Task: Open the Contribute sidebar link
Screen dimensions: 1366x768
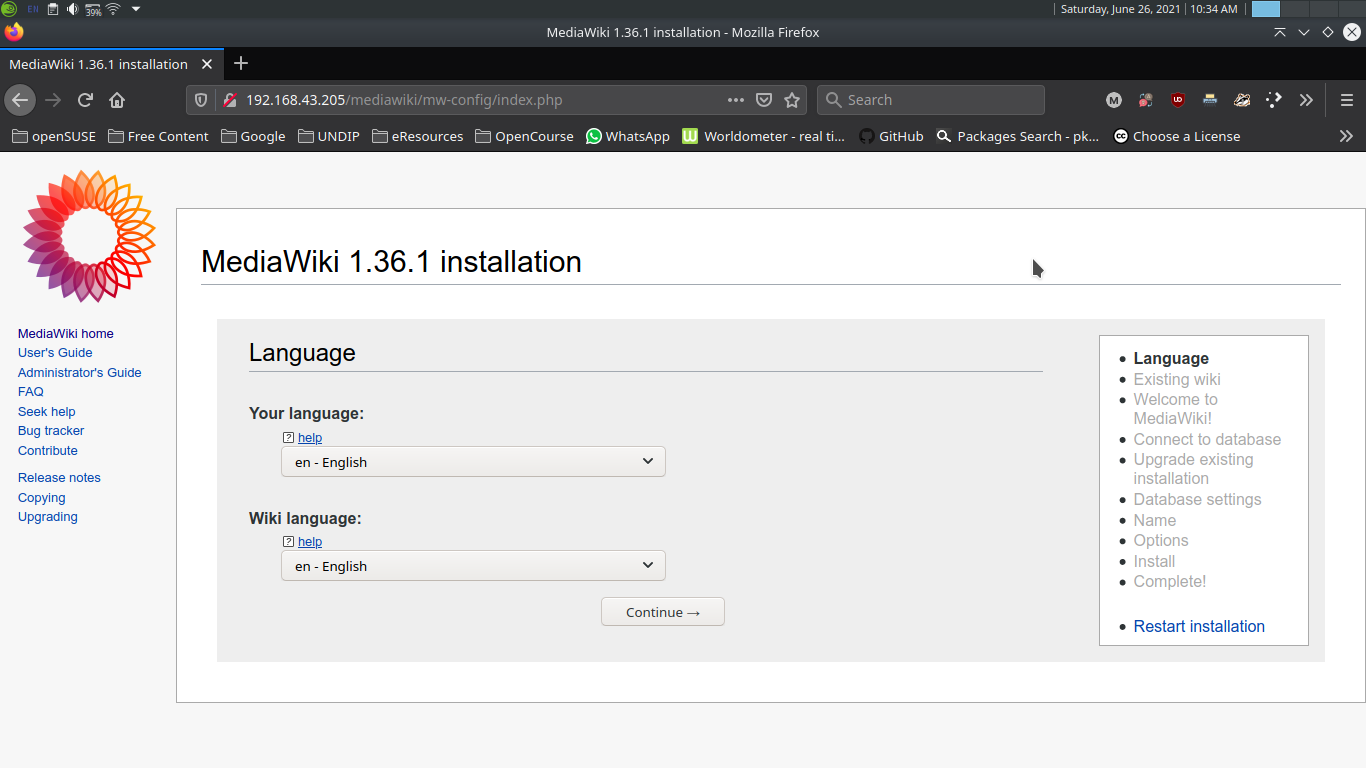Action: [x=48, y=451]
